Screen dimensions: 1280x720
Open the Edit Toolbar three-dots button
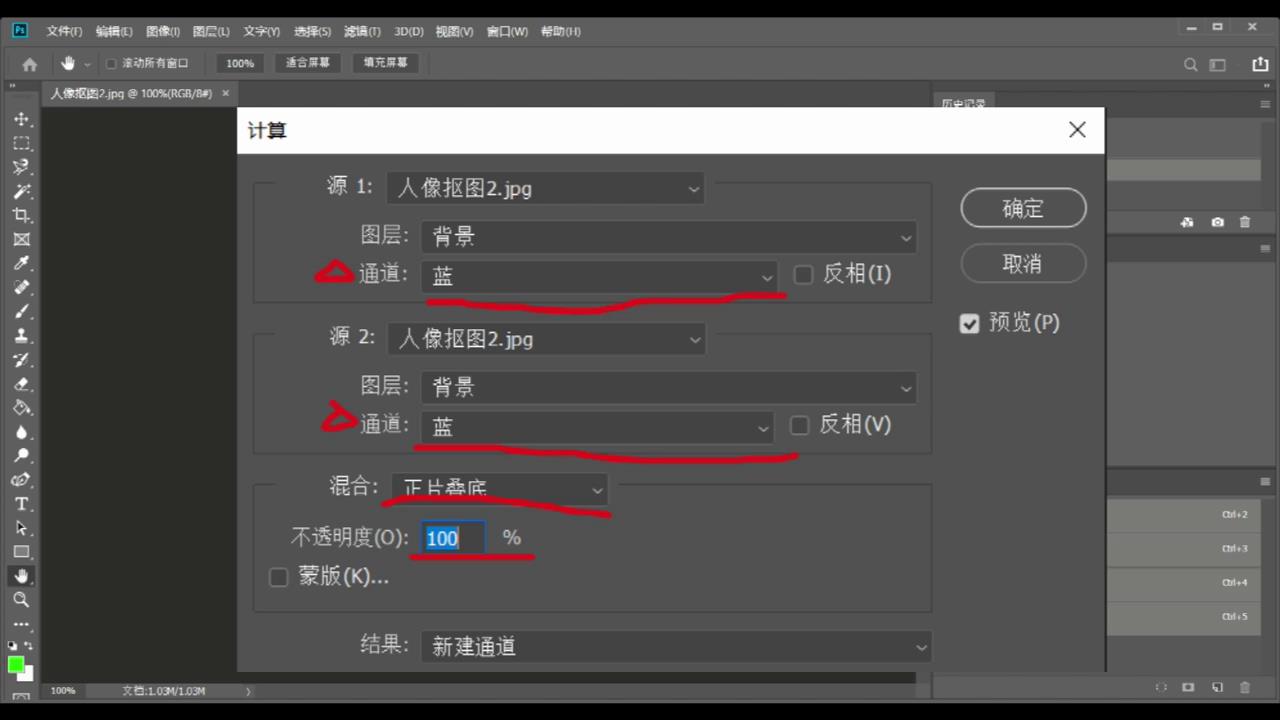point(22,624)
